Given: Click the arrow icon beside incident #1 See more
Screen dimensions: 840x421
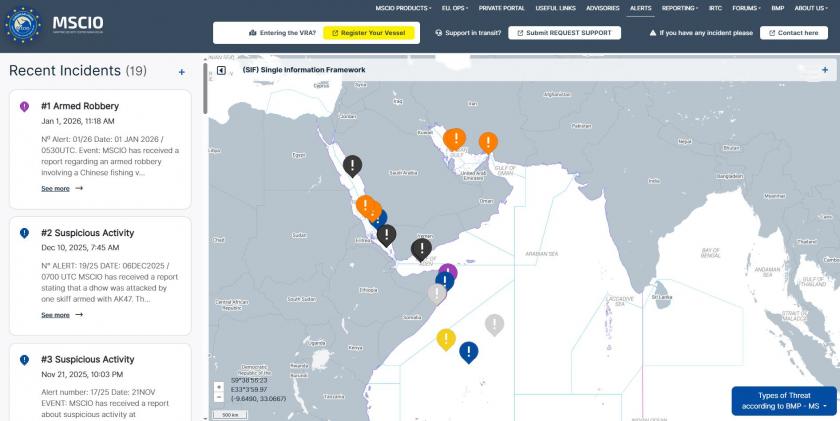Looking at the screenshot, I should [x=79, y=188].
